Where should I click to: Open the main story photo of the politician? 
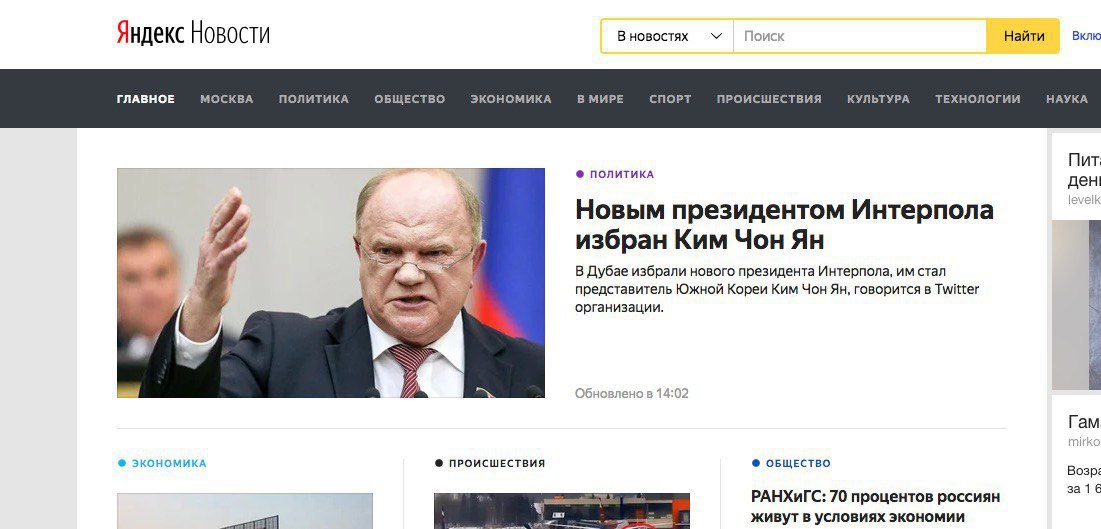(331, 283)
